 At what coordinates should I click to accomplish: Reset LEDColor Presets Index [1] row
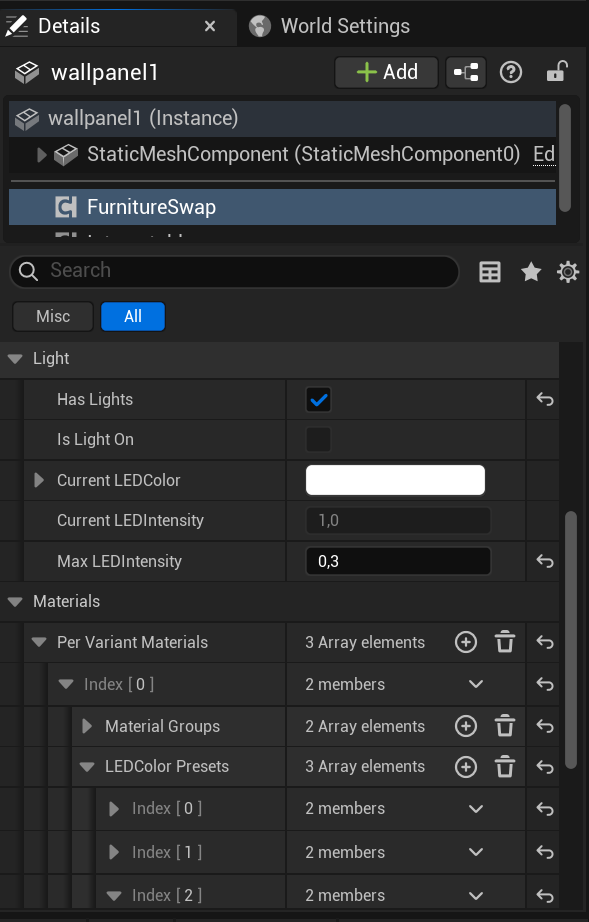click(x=545, y=852)
